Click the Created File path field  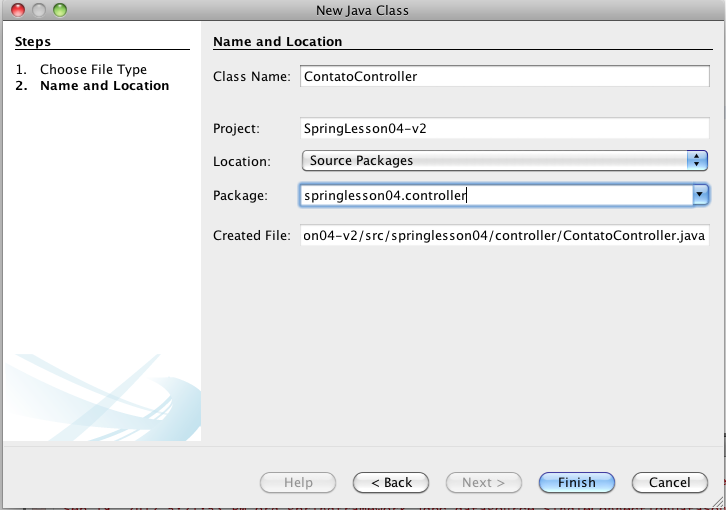pyautogui.click(x=505, y=235)
